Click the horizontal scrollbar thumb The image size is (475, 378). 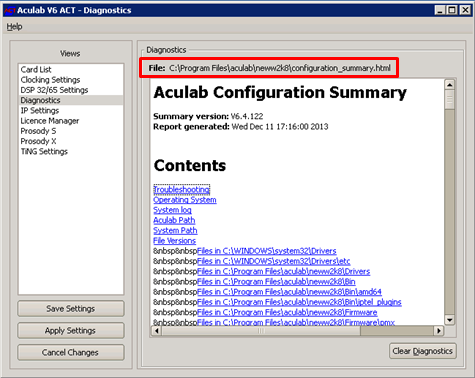click(x=261, y=331)
